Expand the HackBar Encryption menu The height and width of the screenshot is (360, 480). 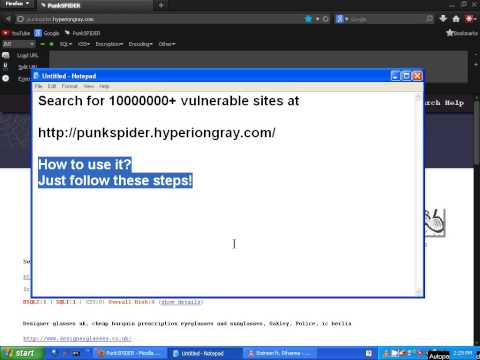[x=109, y=44]
